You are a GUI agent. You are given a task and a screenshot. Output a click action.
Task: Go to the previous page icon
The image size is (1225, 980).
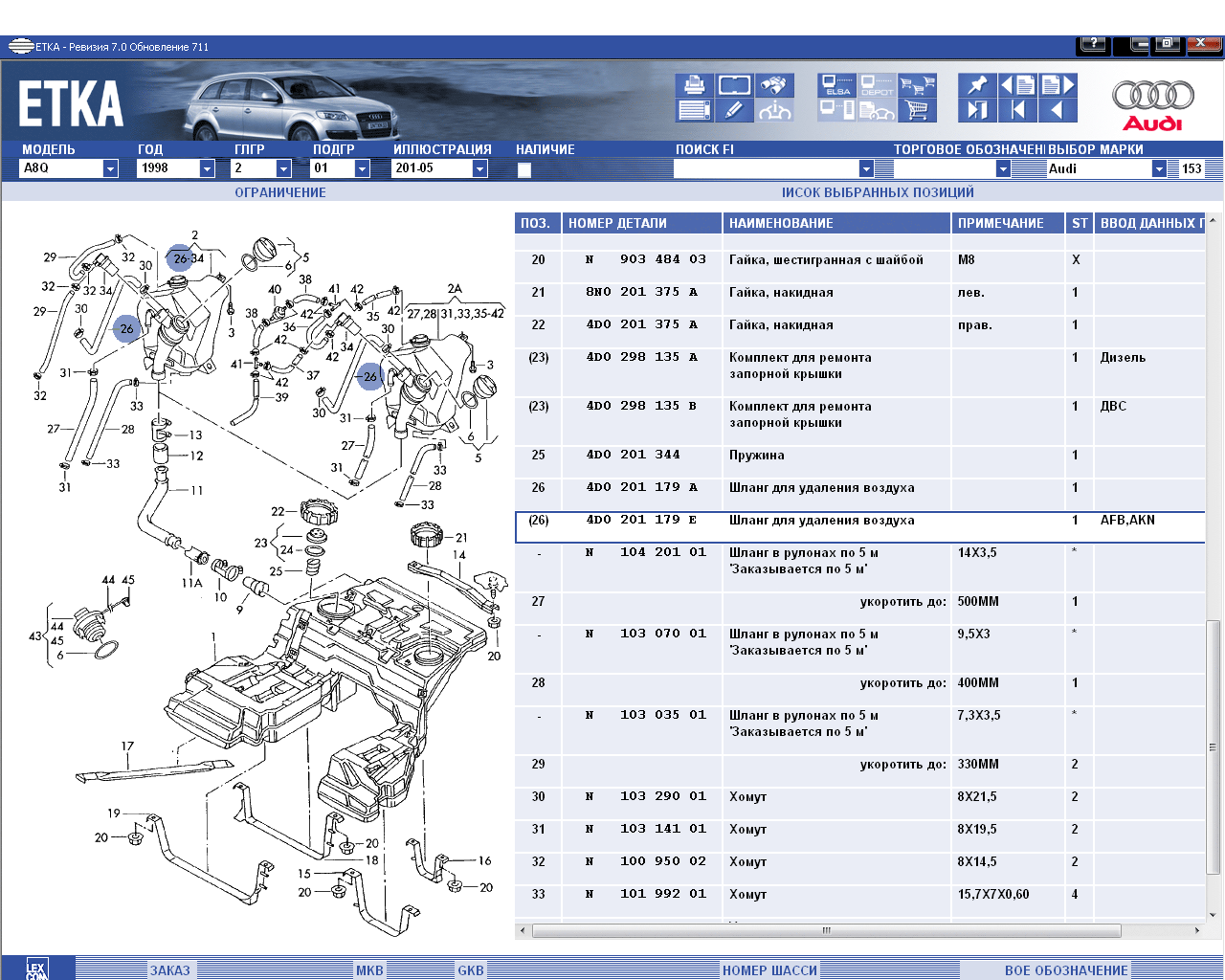pos(1017,85)
